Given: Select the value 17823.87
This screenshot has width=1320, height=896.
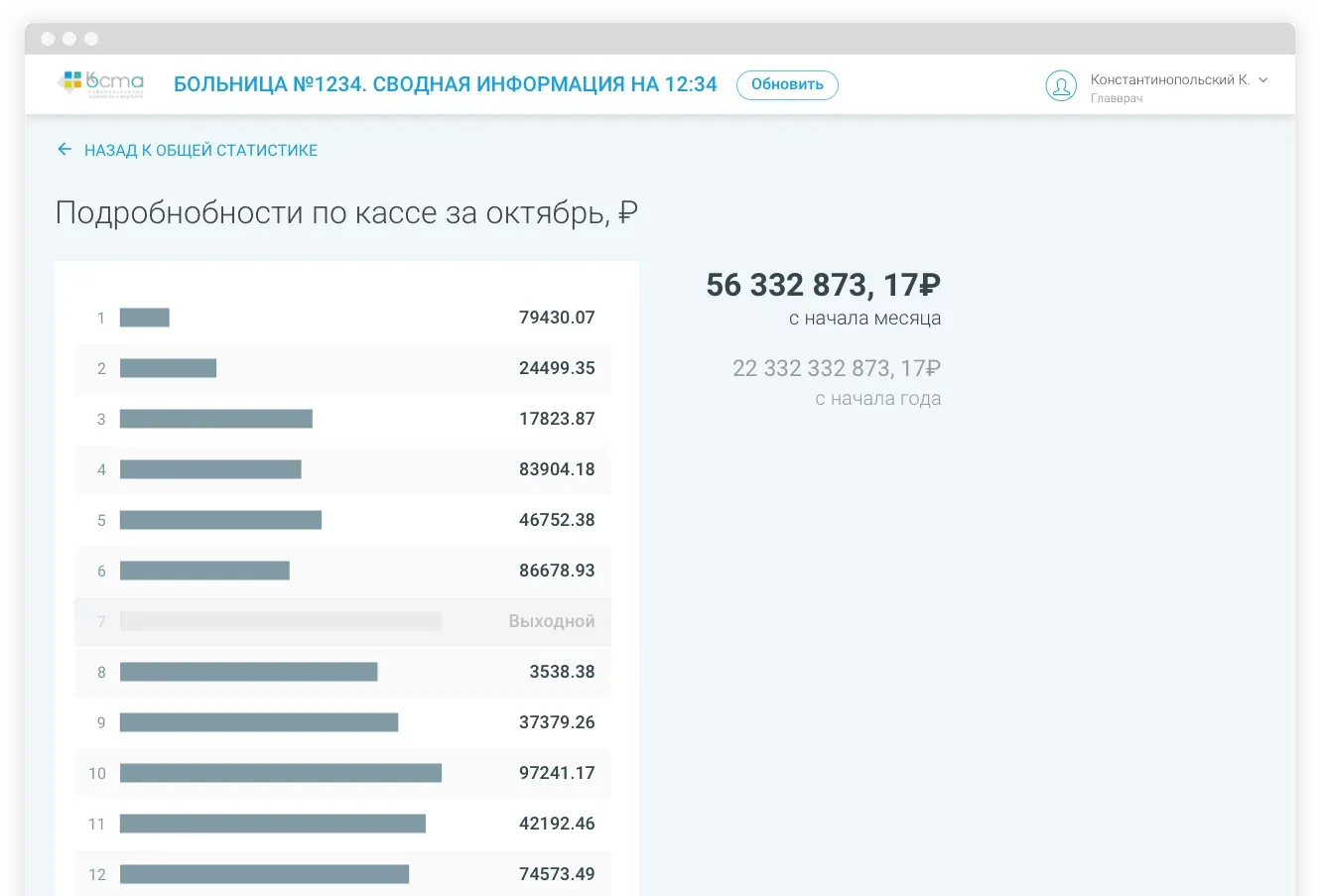Looking at the screenshot, I should coord(557,419).
